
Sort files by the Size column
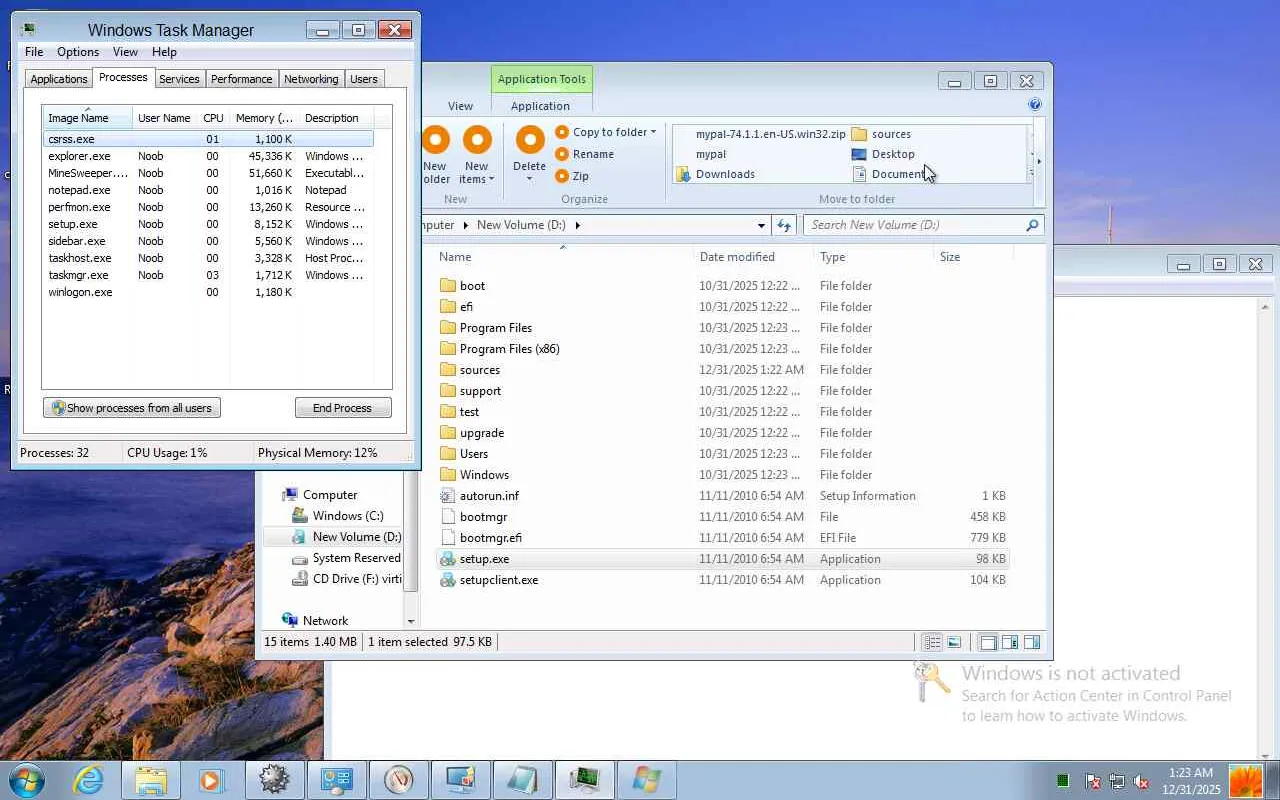click(x=973, y=257)
